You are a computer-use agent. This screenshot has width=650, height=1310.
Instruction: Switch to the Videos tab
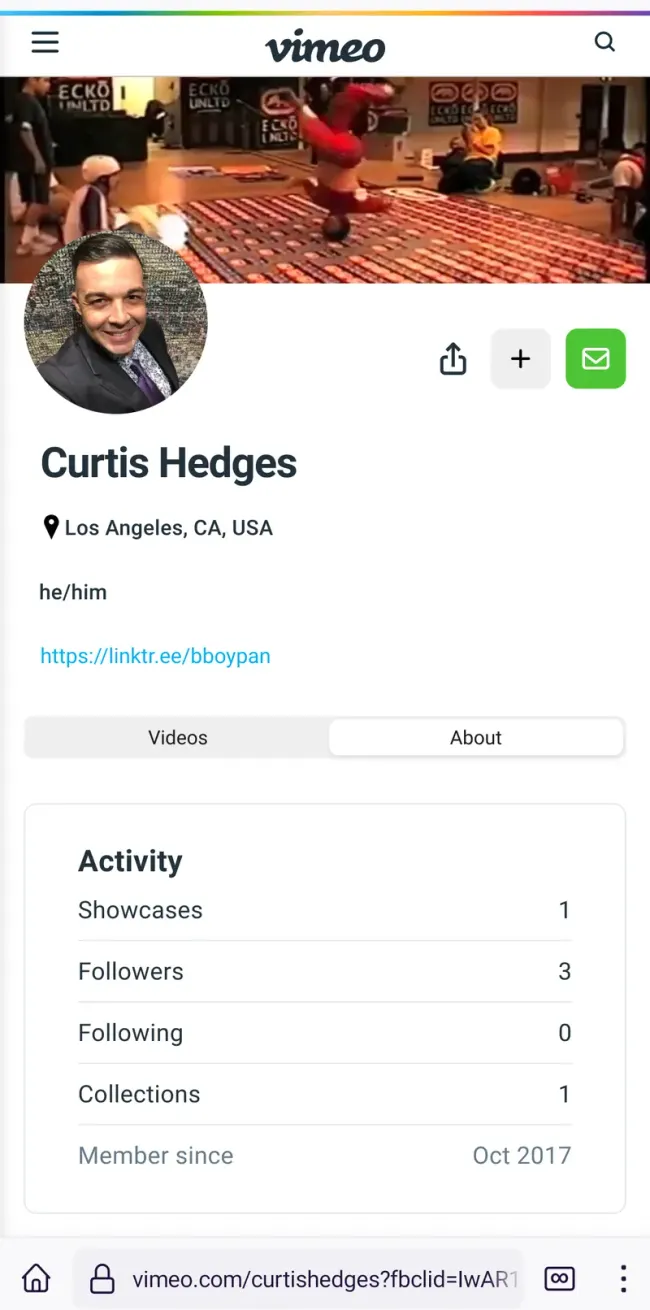pyautogui.click(x=178, y=738)
